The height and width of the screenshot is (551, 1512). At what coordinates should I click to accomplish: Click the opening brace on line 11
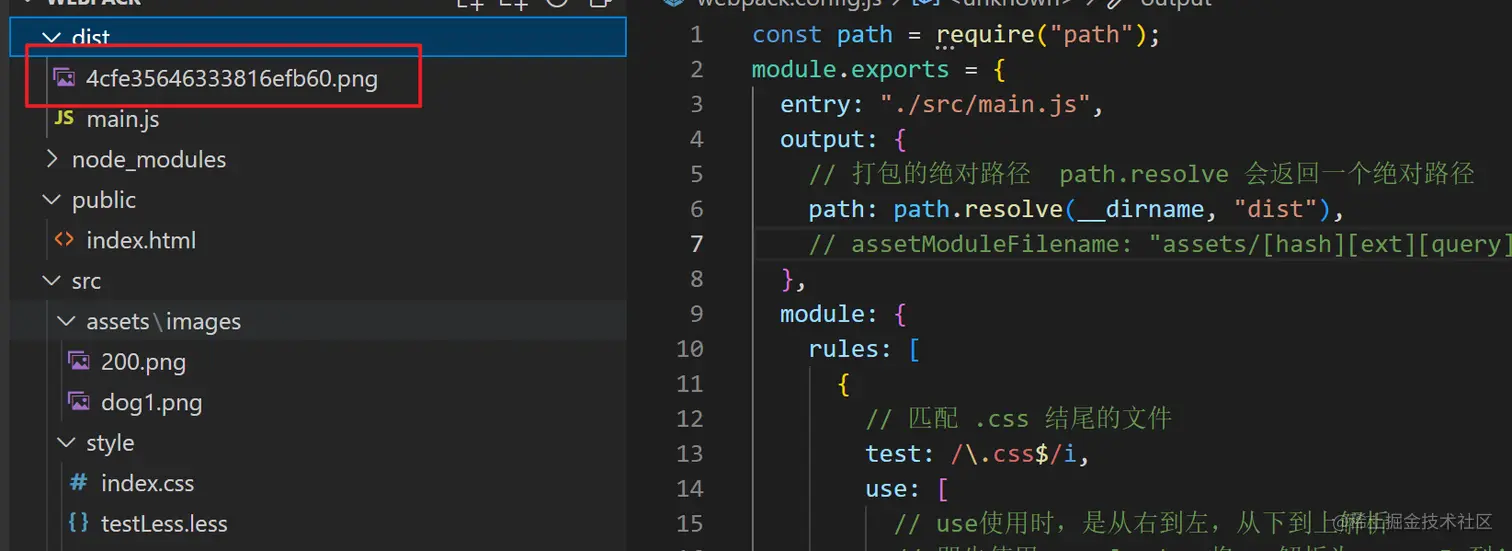[844, 385]
